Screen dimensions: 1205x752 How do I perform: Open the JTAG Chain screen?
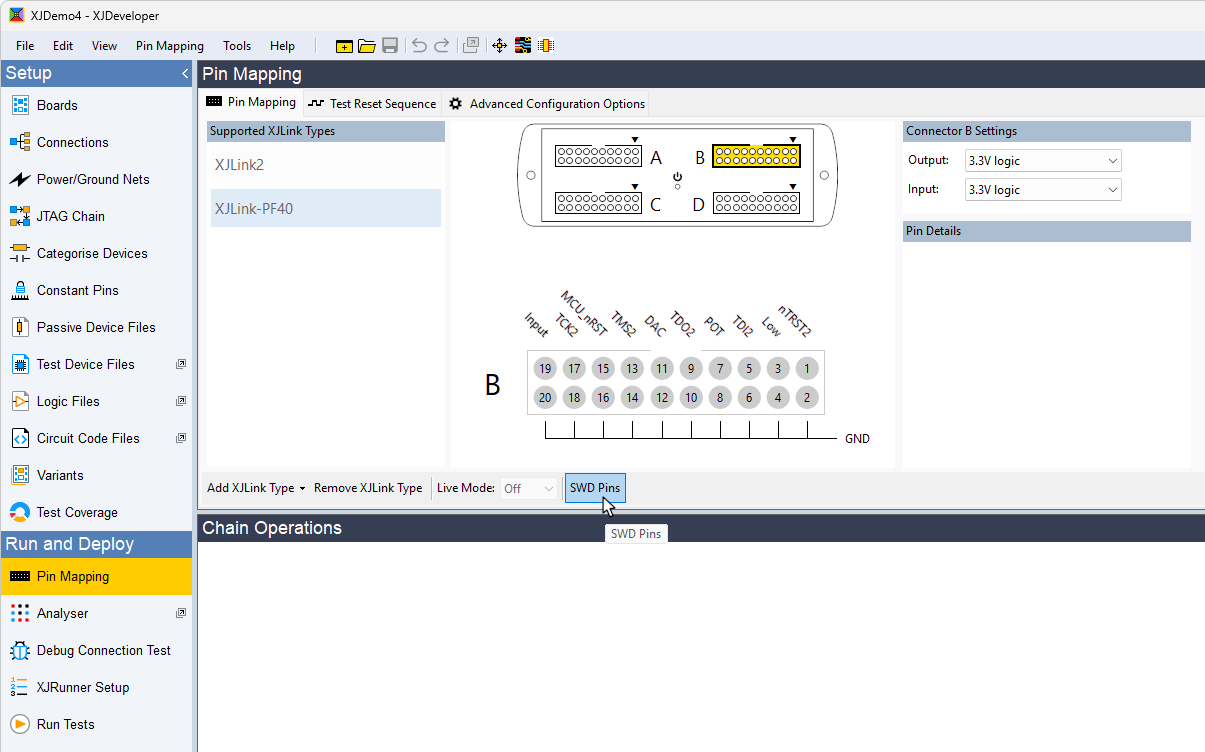96,216
